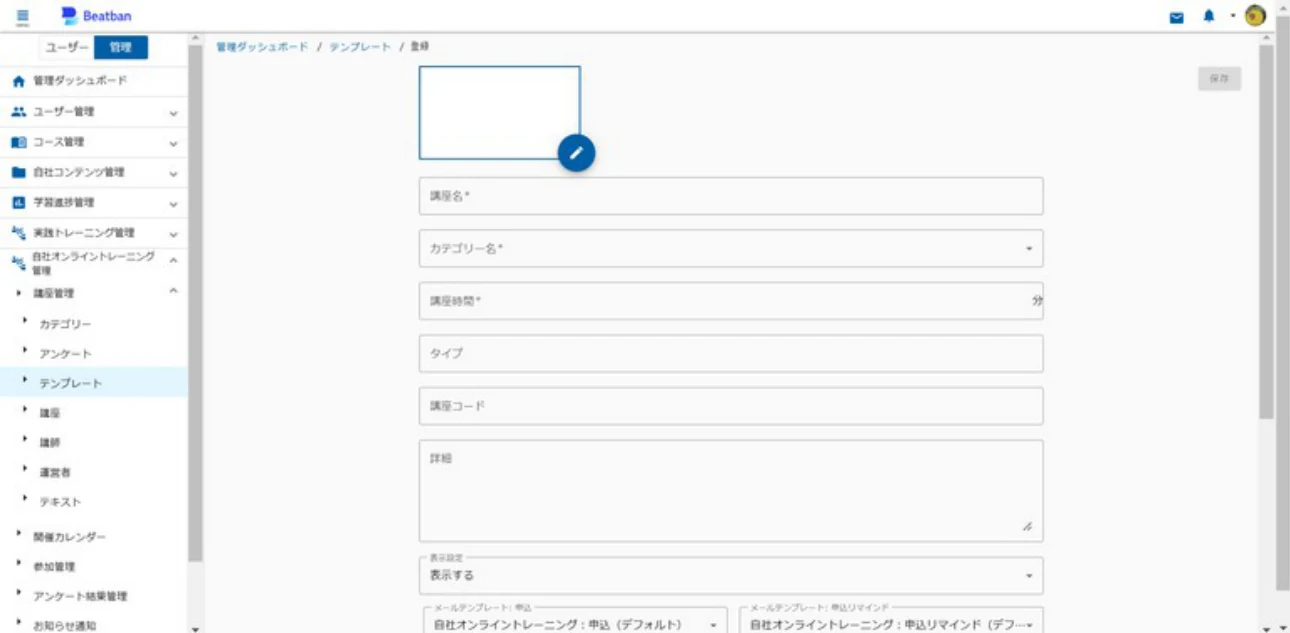Screen dimensions: 1290x633
Task: Click the Beatban logo
Action: [96, 16]
